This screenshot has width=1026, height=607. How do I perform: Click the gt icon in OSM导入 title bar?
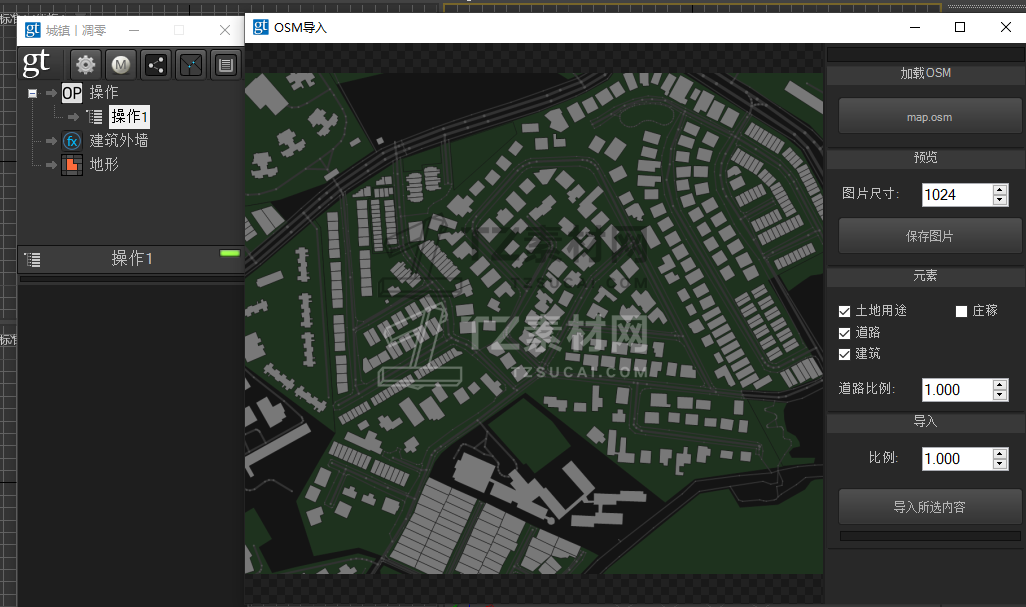[x=260, y=27]
